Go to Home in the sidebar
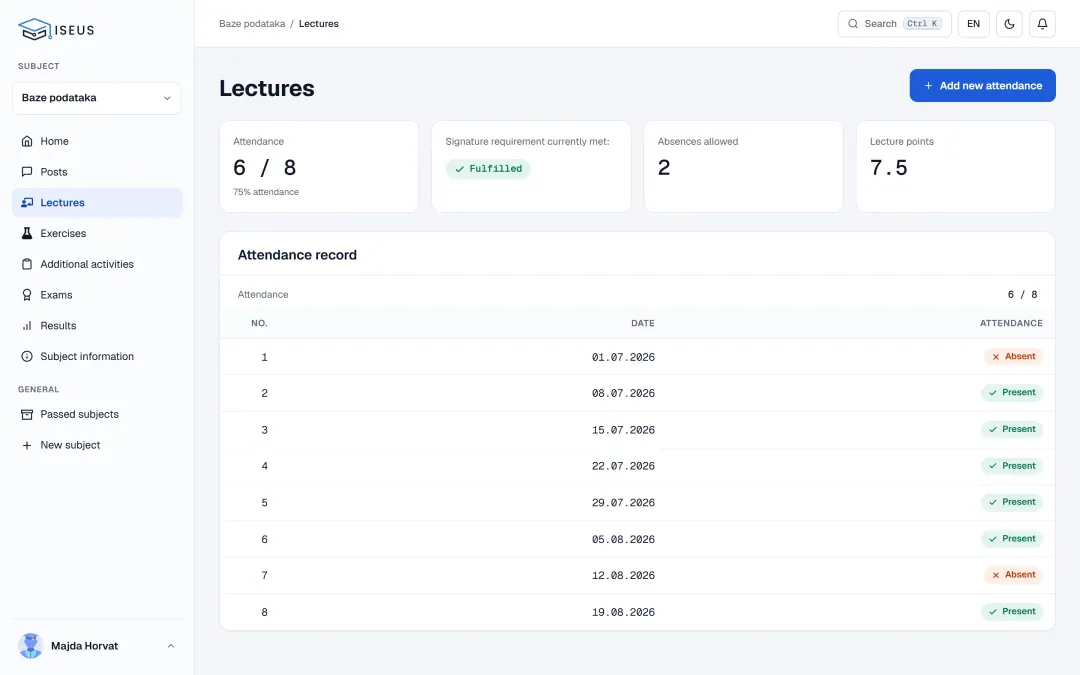 pos(97,141)
